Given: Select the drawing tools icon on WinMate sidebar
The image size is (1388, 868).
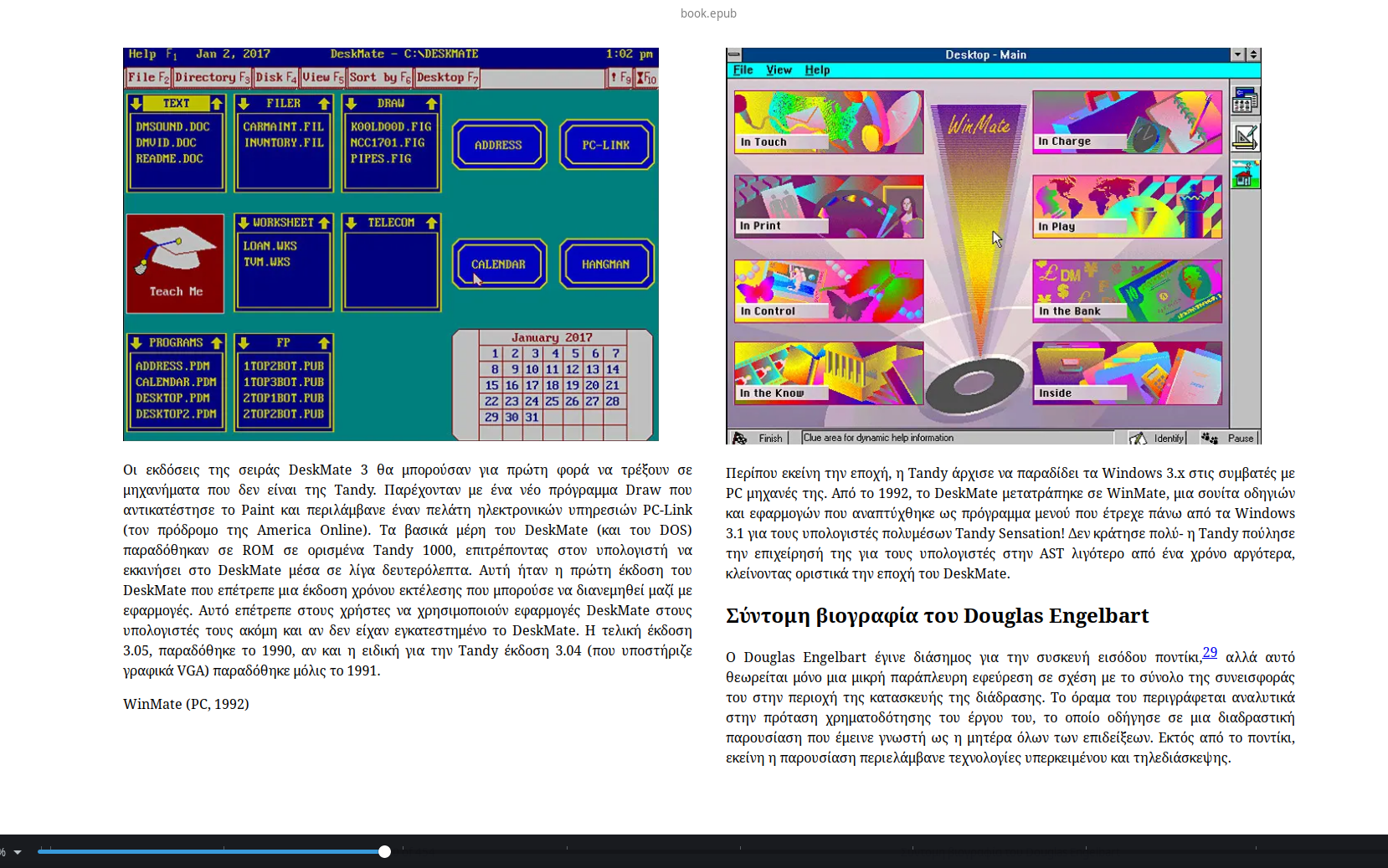Looking at the screenshot, I should (x=1245, y=137).
